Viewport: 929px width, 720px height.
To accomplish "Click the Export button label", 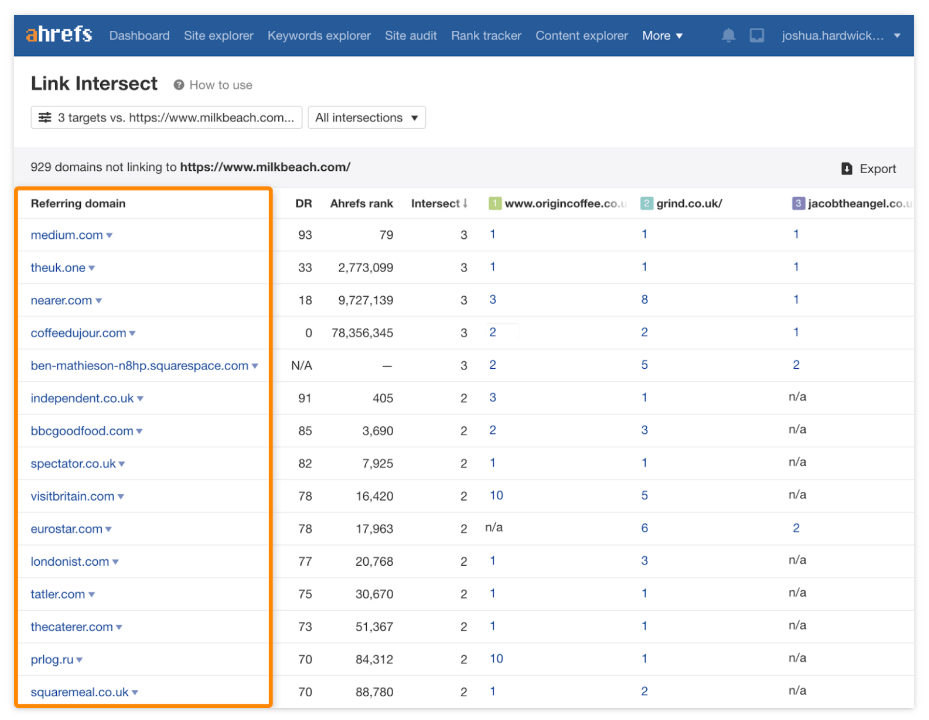I will point(877,169).
